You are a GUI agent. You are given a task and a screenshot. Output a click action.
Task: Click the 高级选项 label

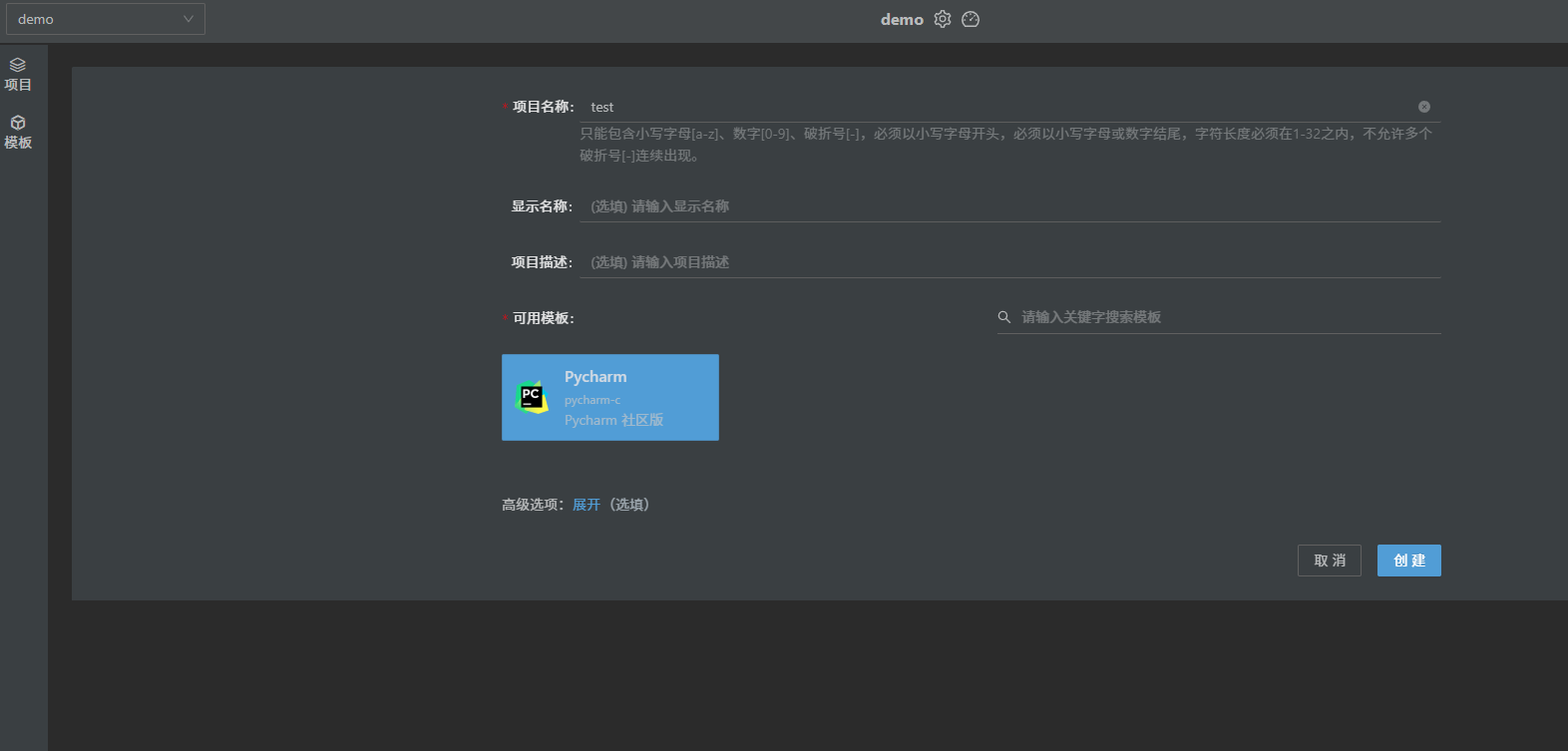(532, 505)
